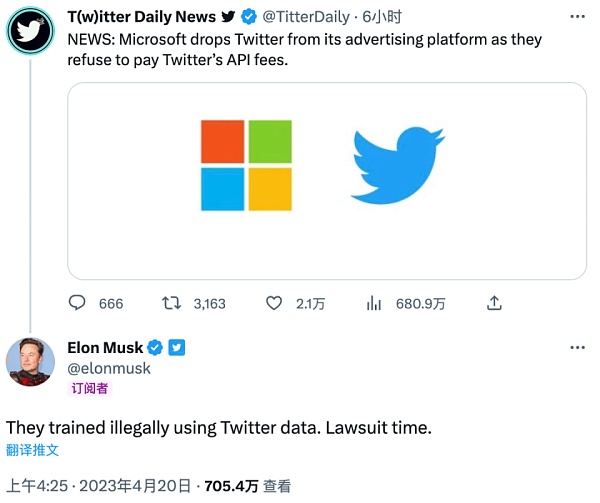Click the verified badge next to Elon Musk
Screen dimensions: 600x503
155,348
